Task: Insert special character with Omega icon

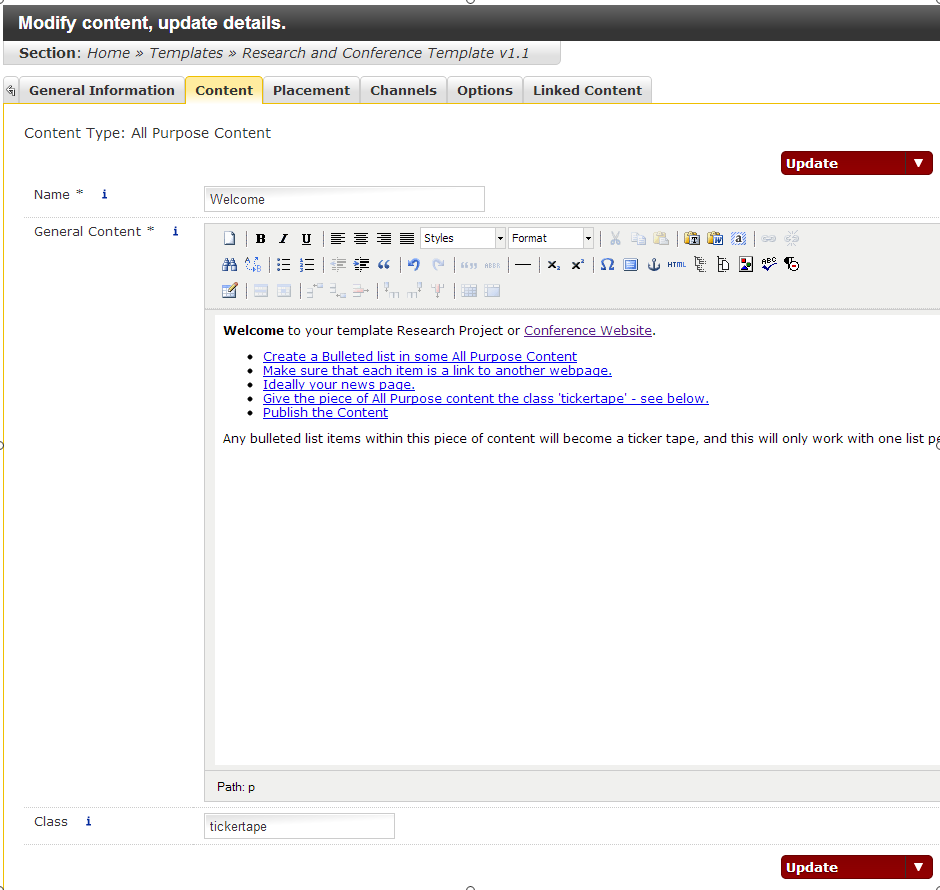Action: (x=607, y=265)
